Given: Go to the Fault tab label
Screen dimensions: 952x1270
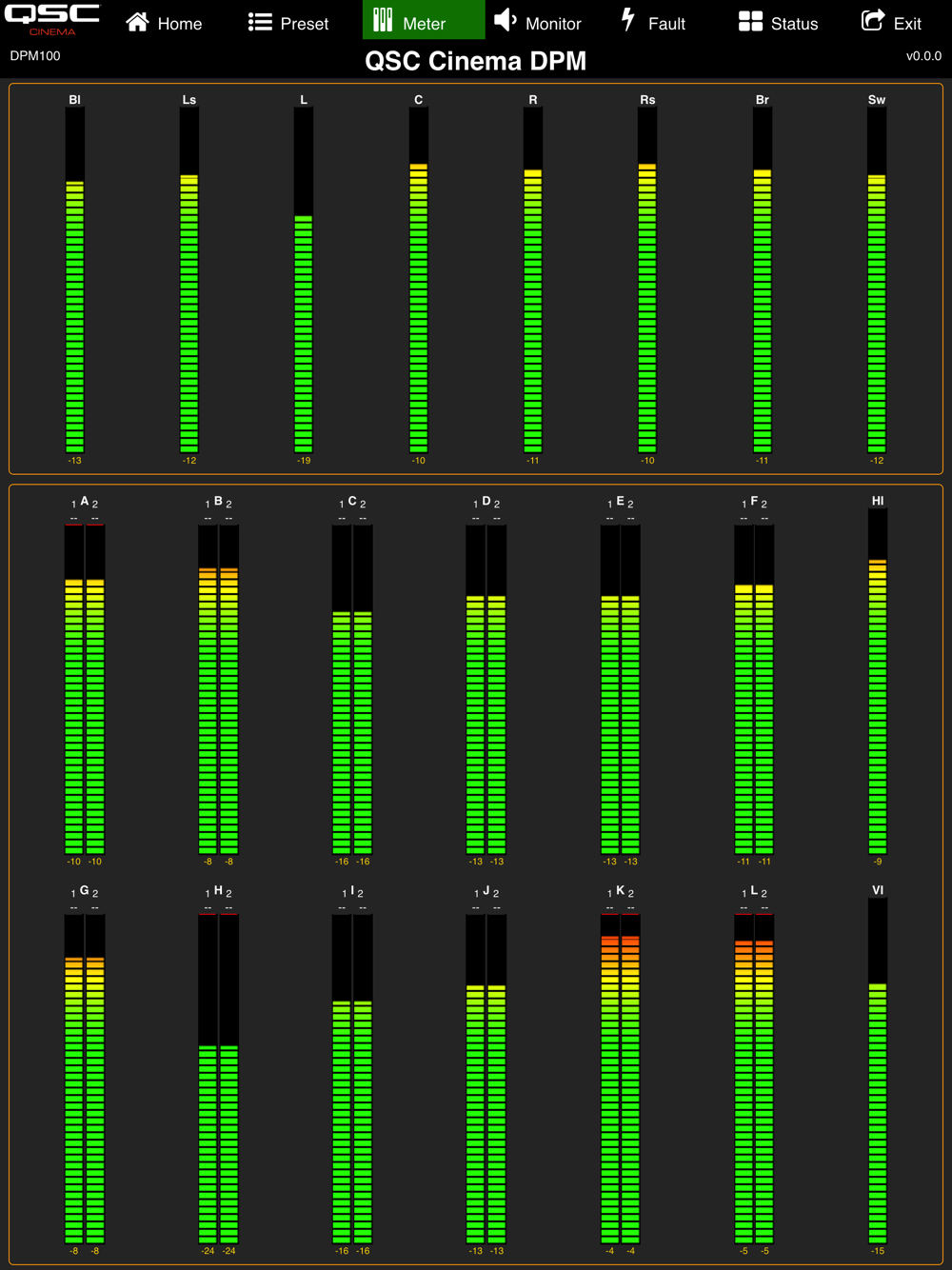Looking at the screenshot, I should (666, 24).
